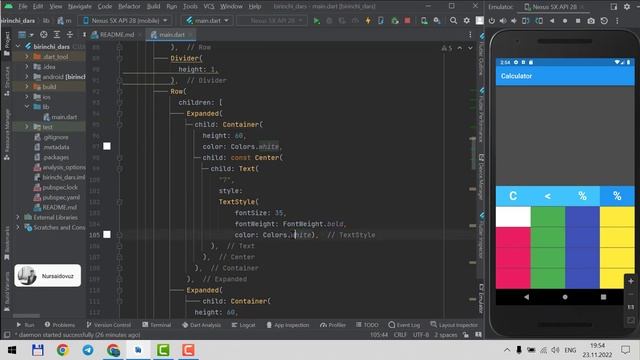Open main.dart run configuration dropdown
Image resolution: width=640 pixels, height=360 pixels.
tap(207, 20)
